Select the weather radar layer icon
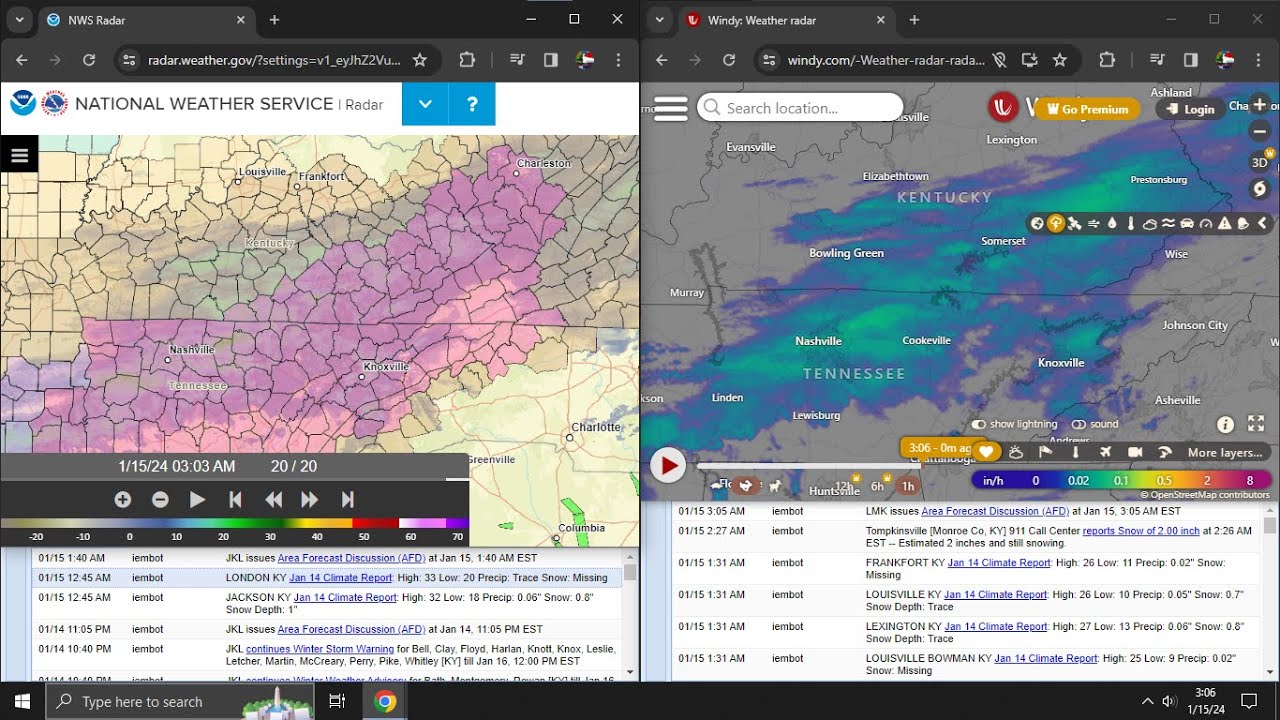This screenshot has height=720, width=1280. click(x=1055, y=224)
